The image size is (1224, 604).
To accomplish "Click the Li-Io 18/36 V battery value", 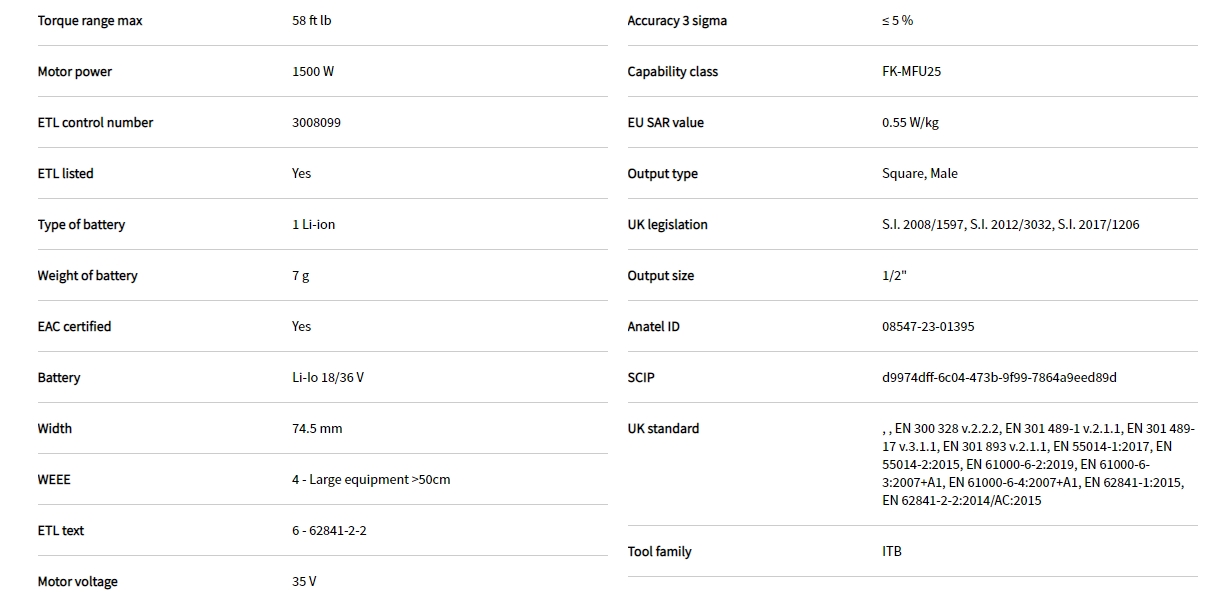I will point(328,378).
